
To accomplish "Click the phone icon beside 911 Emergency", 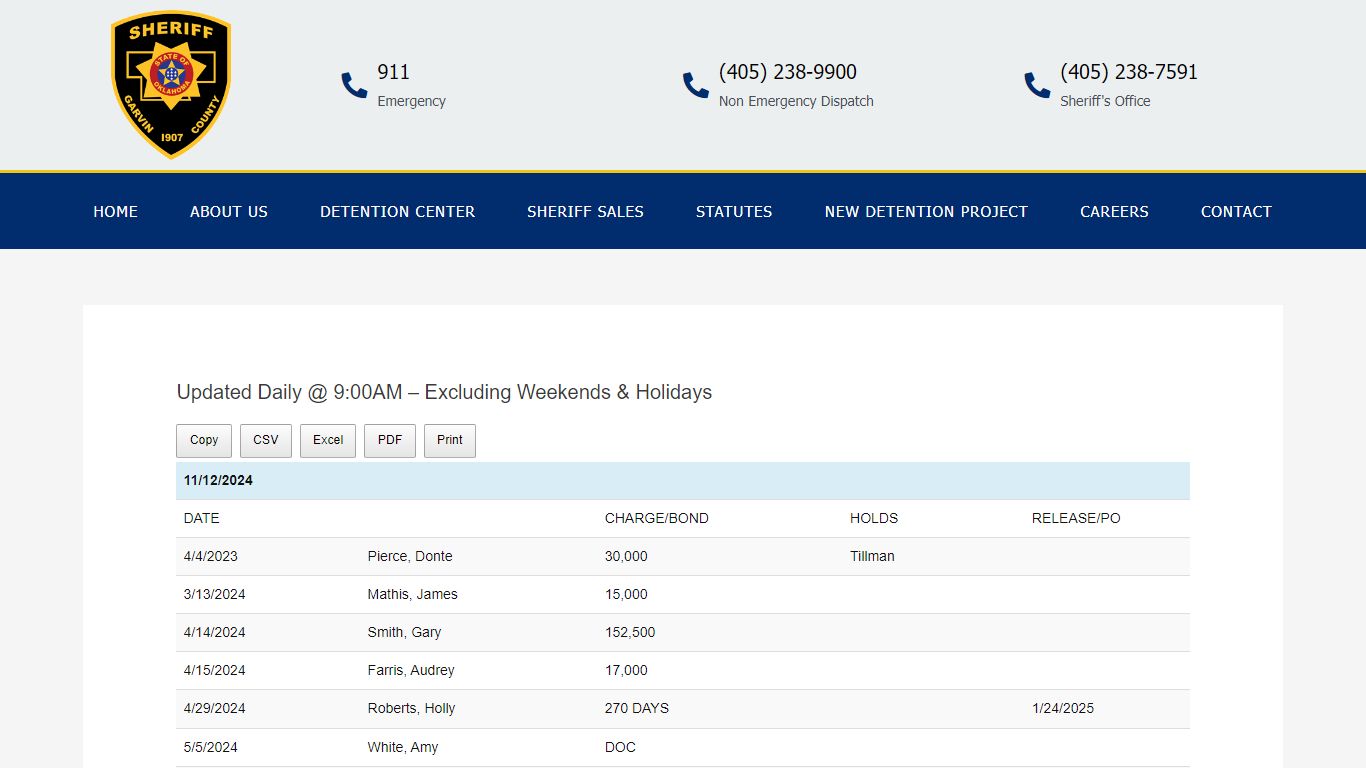I will click(x=354, y=85).
